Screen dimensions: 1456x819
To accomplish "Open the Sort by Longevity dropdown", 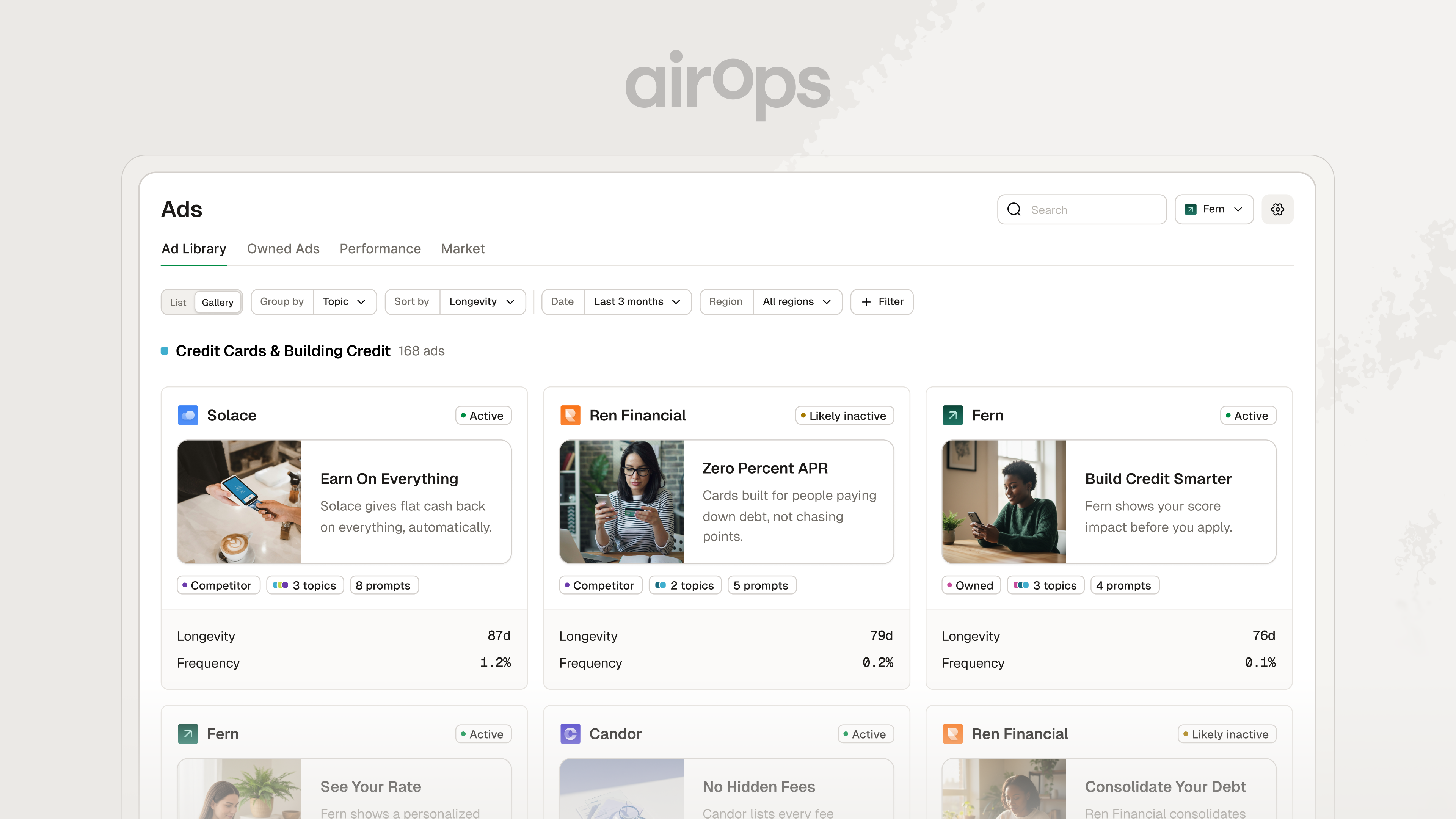I will [x=482, y=302].
